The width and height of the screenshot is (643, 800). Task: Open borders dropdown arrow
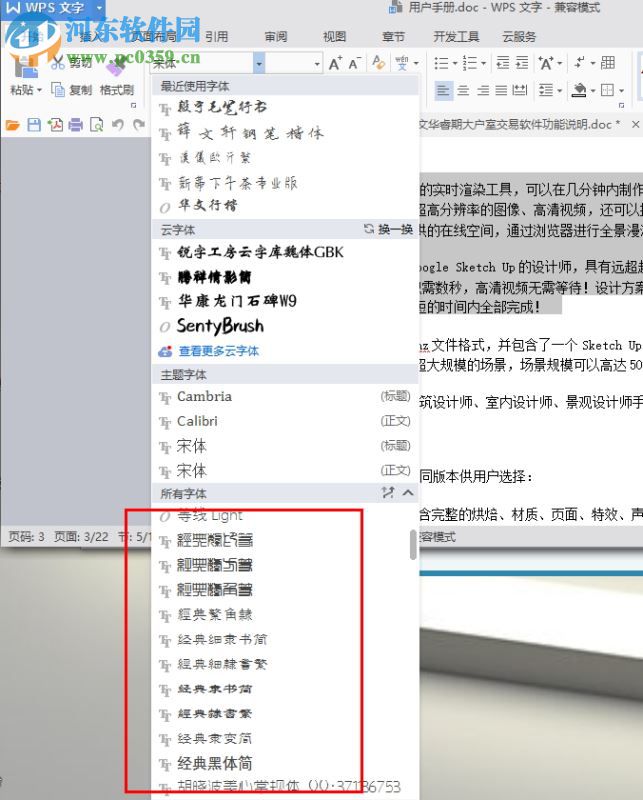[621, 91]
